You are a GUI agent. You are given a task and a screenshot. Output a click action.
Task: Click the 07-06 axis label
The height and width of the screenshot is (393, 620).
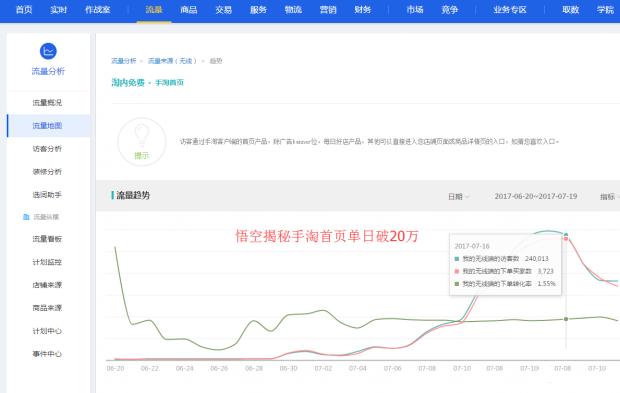[393, 368]
